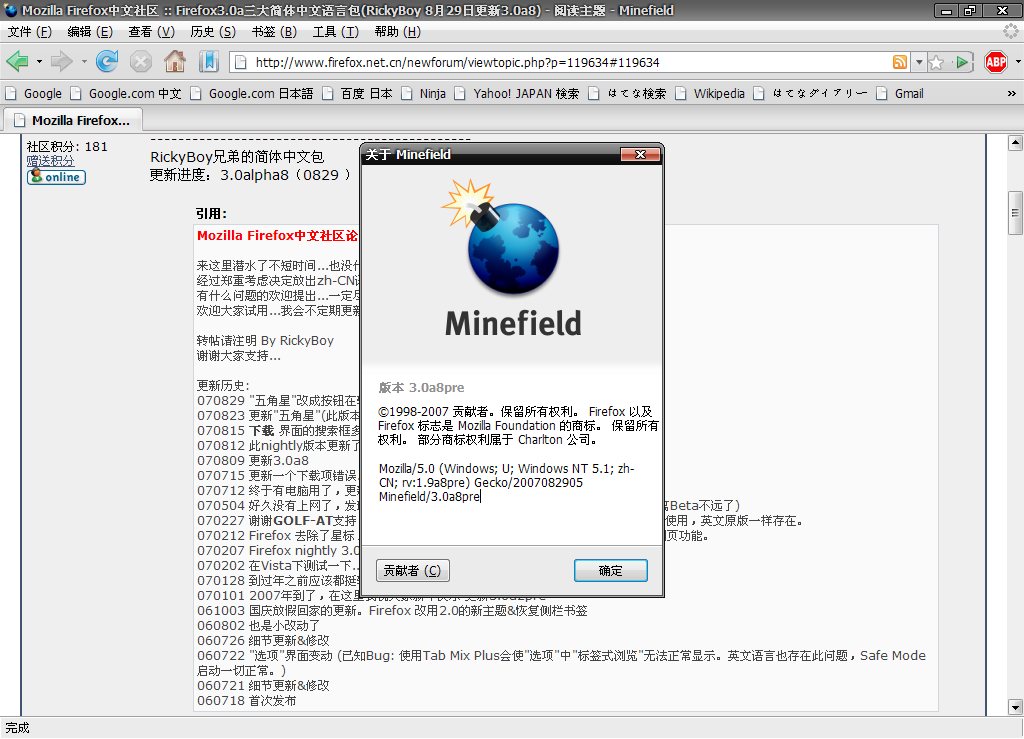Go back with the green back arrow
The image size is (1024, 739).
point(18,62)
